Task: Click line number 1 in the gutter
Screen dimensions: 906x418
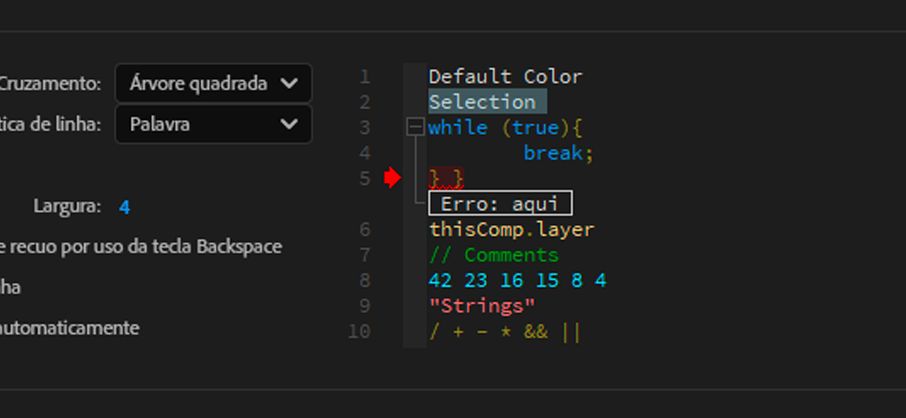Action: (364, 77)
